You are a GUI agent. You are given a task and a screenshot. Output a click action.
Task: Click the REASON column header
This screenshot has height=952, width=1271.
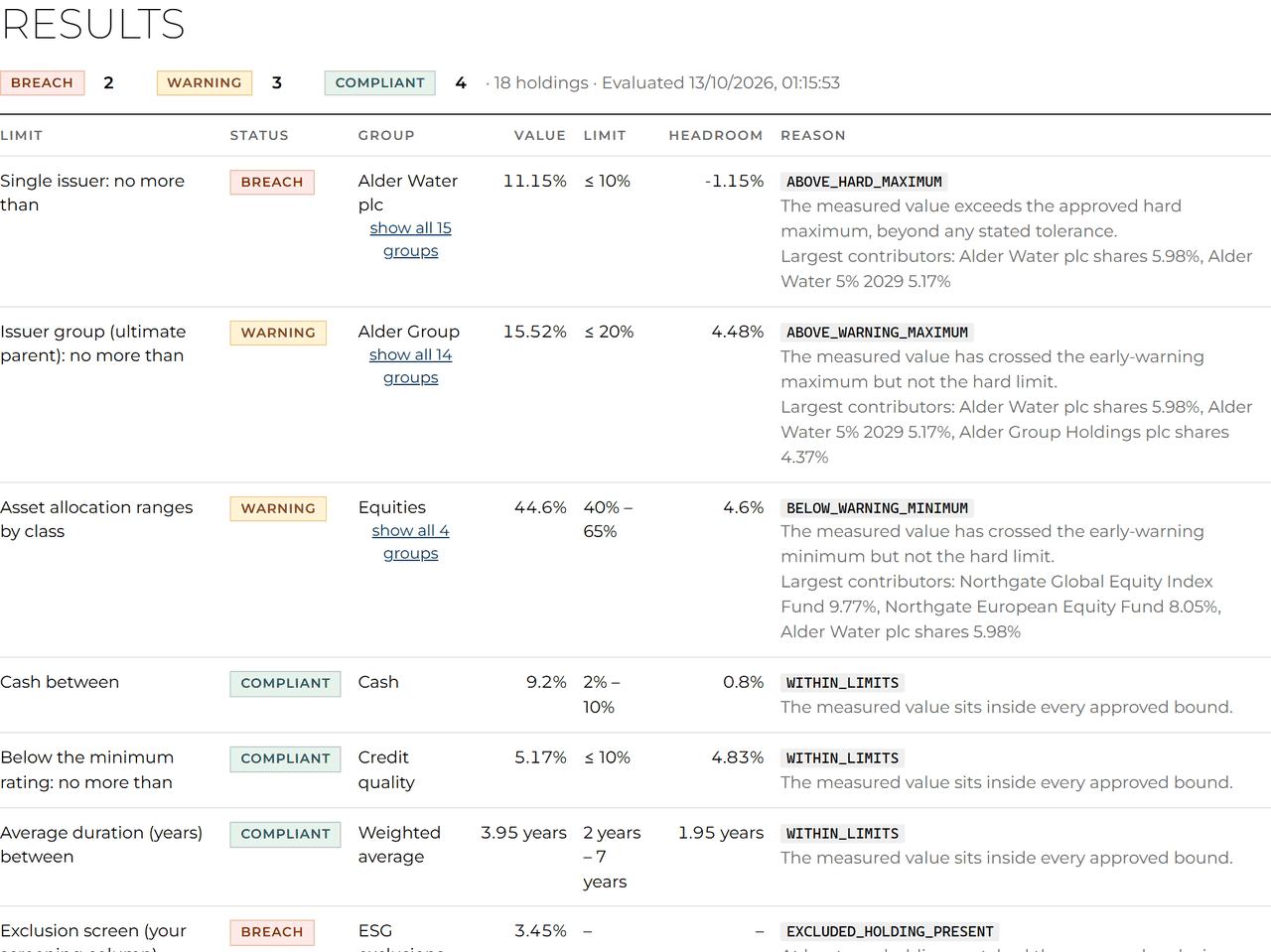813,135
